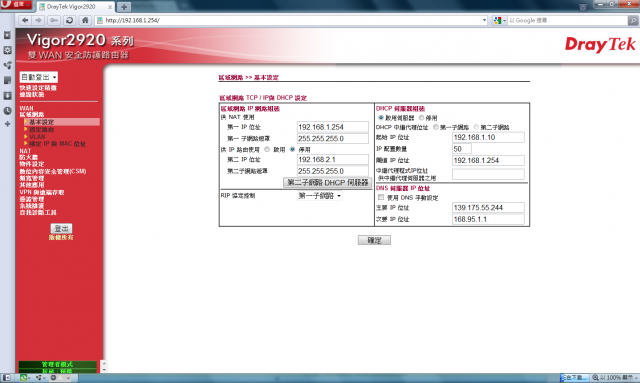Open Google search engine selector dropdown
The height and width of the screenshot is (383, 640).
(x=500, y=20)
